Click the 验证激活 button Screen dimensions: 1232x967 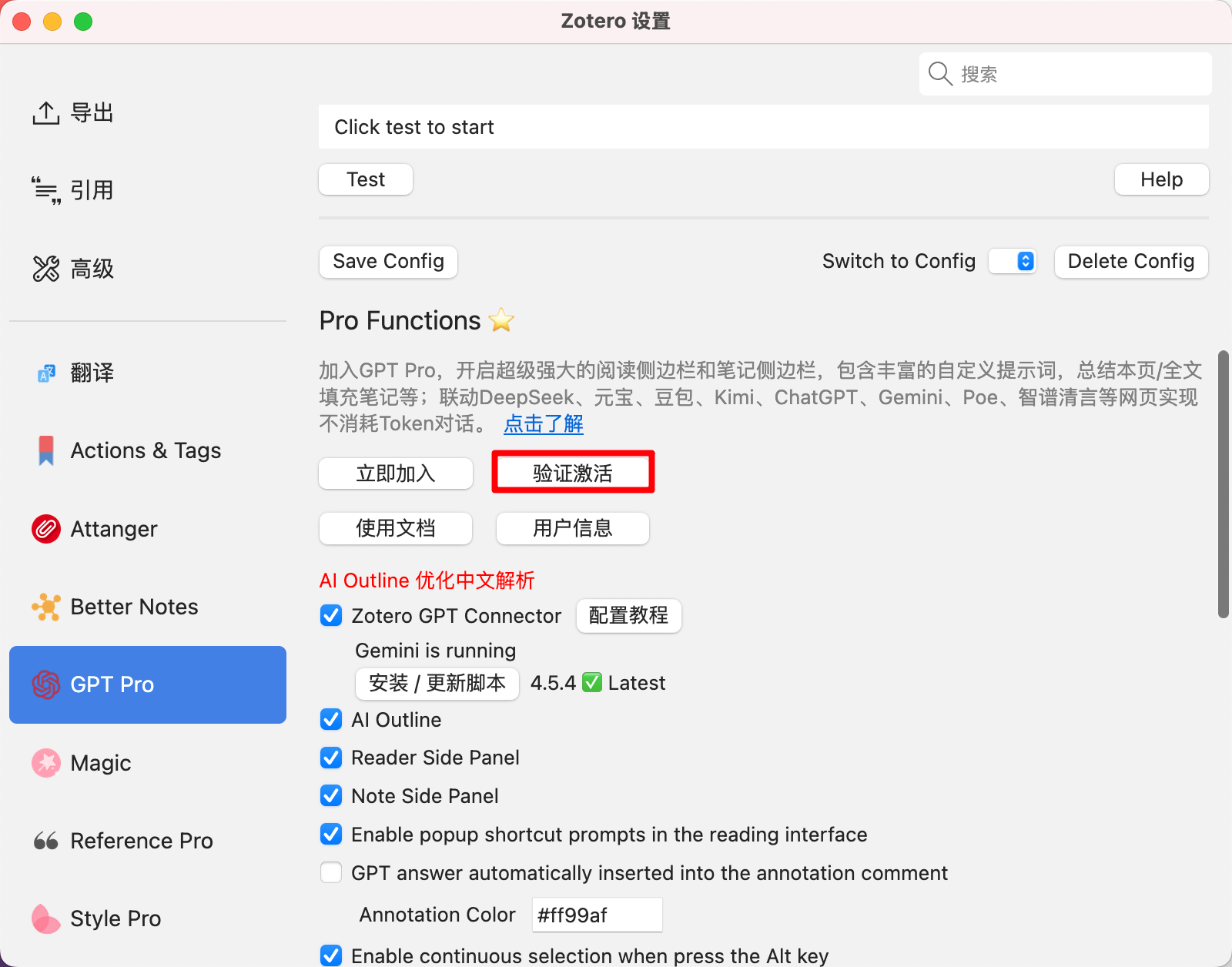[x=573, y=473]
